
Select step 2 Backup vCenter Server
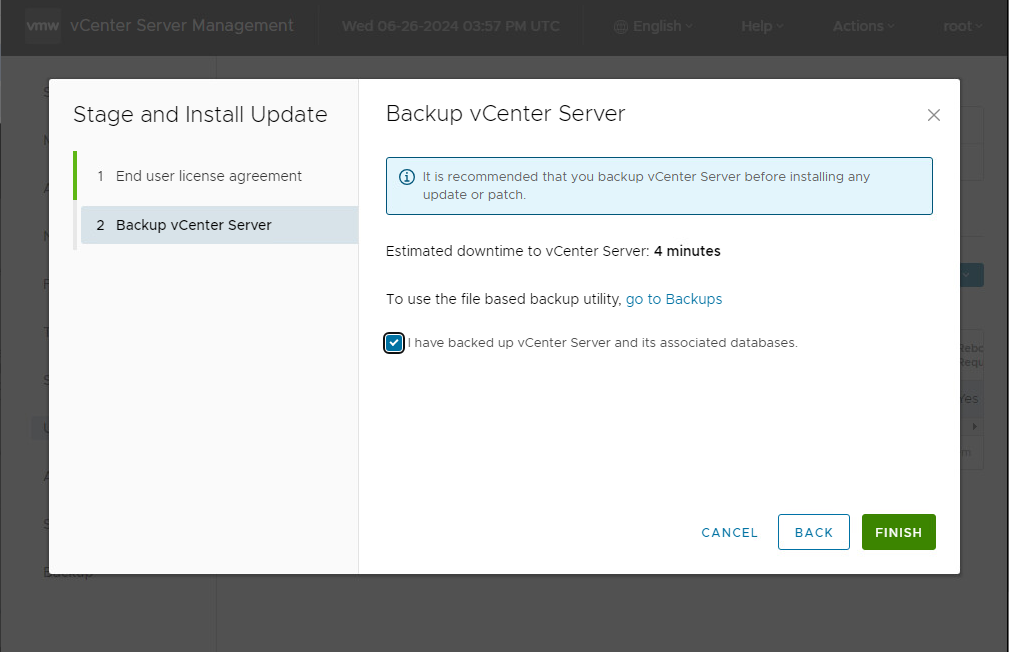tap(219, 225)
